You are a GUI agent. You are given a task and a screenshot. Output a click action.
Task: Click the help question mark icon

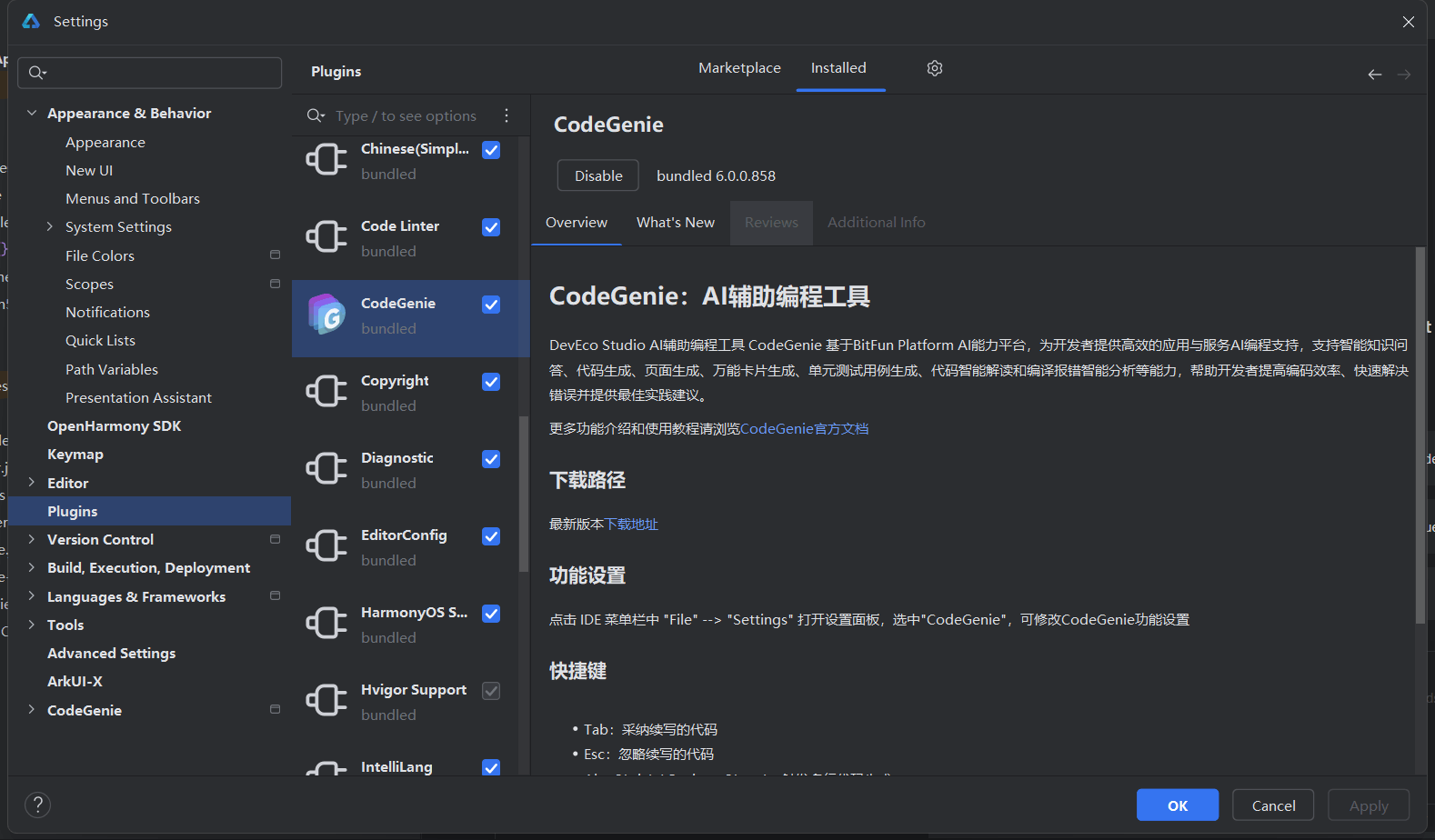37,805
